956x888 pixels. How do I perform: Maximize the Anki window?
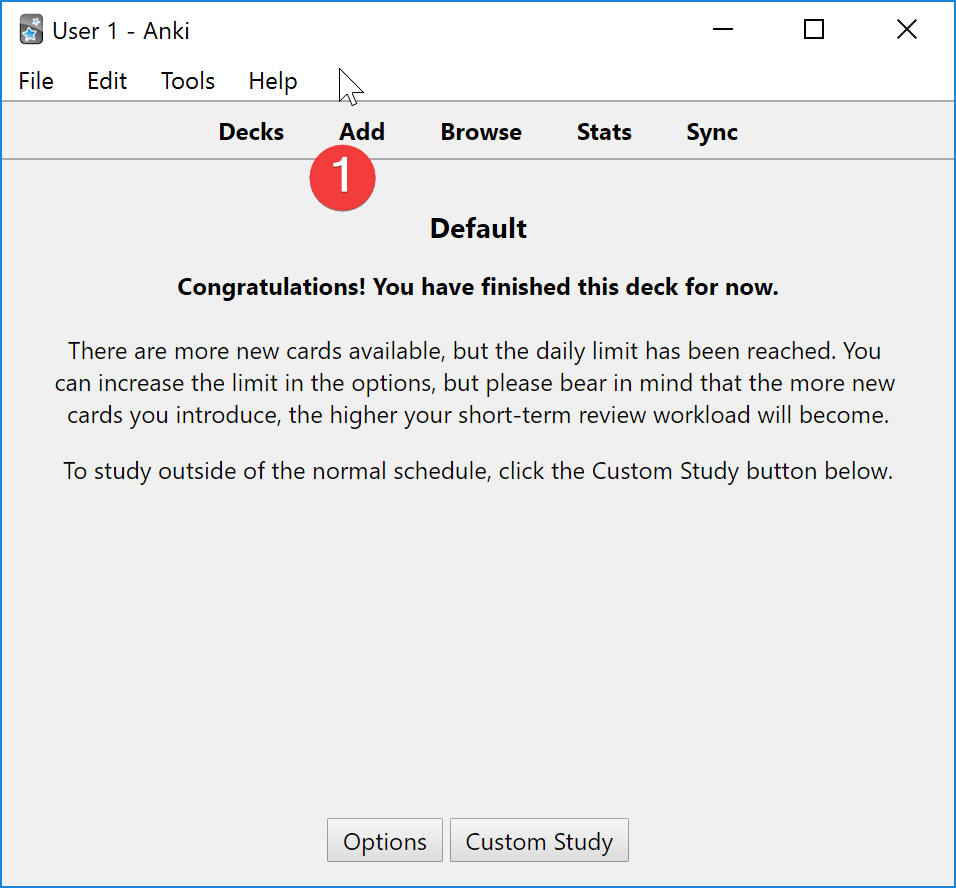coord(814,29)
